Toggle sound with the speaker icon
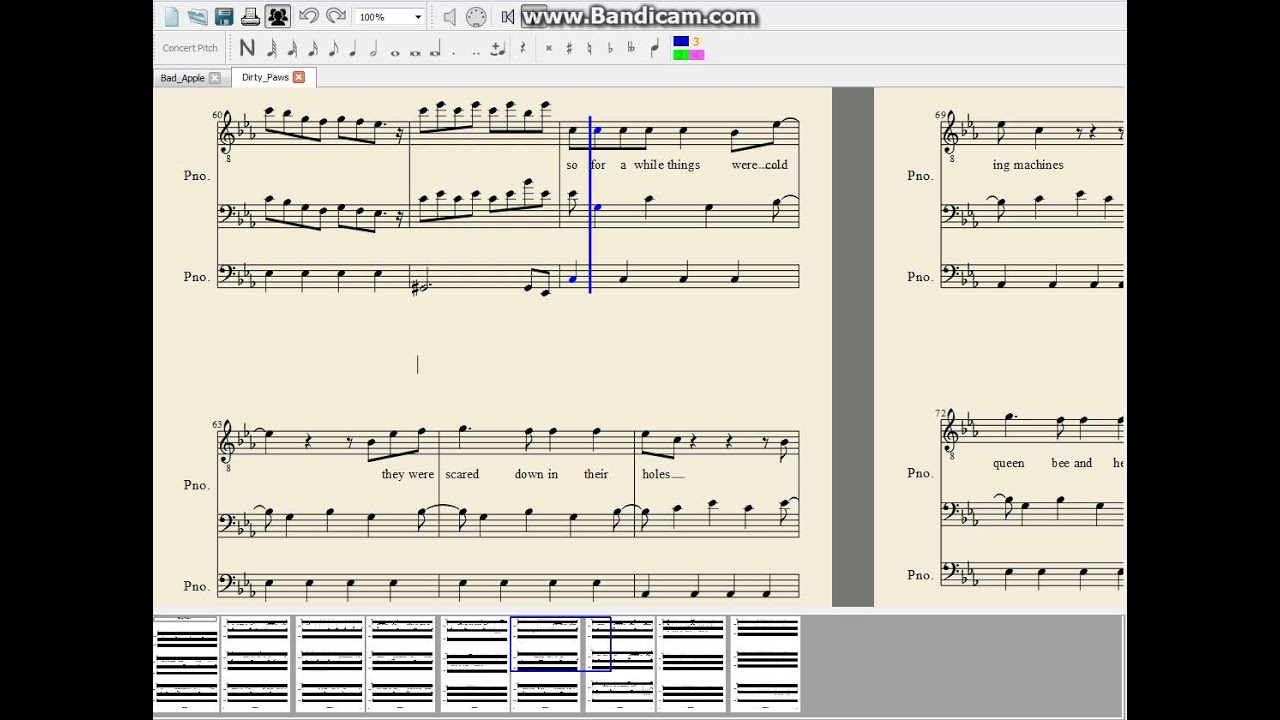Image resolution: width=1280 pixels, height=720 pixels. coord(450,17)
